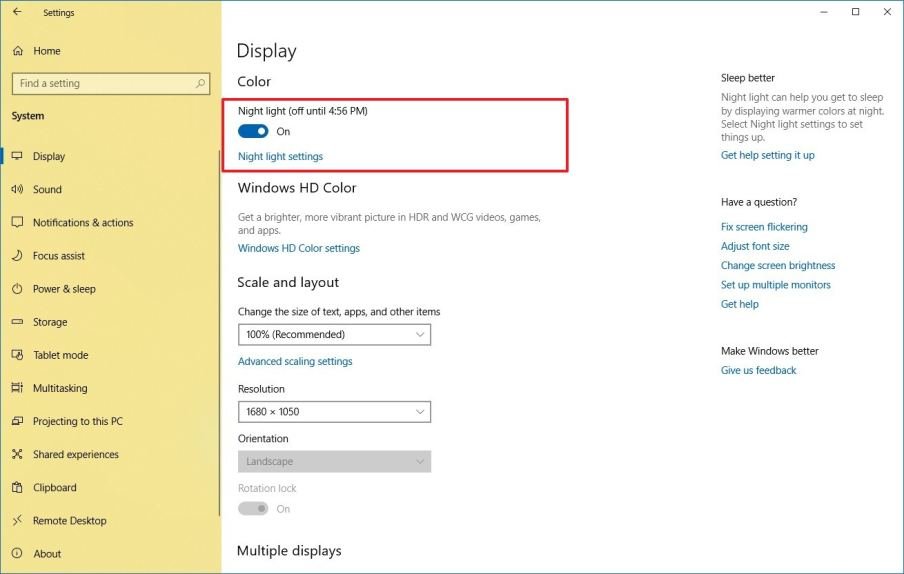
Task: Click the Fix screen flickering help link
Action: point(764,227)
